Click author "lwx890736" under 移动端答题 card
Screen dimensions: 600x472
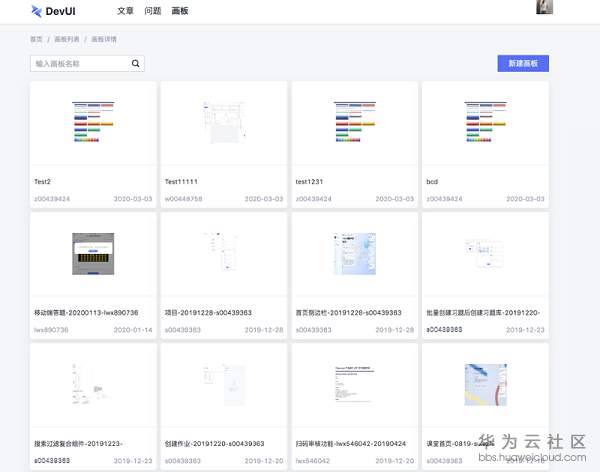pos(51,330)
